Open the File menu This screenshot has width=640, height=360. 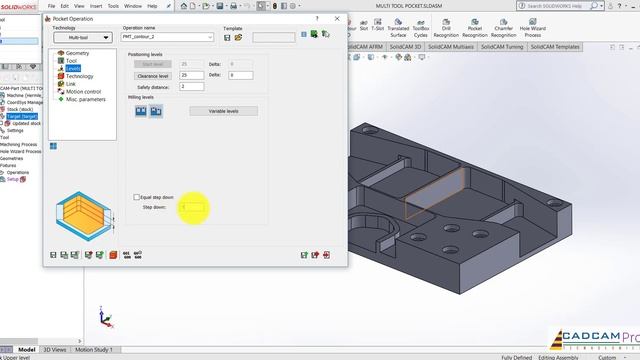[x=51, y=6]
